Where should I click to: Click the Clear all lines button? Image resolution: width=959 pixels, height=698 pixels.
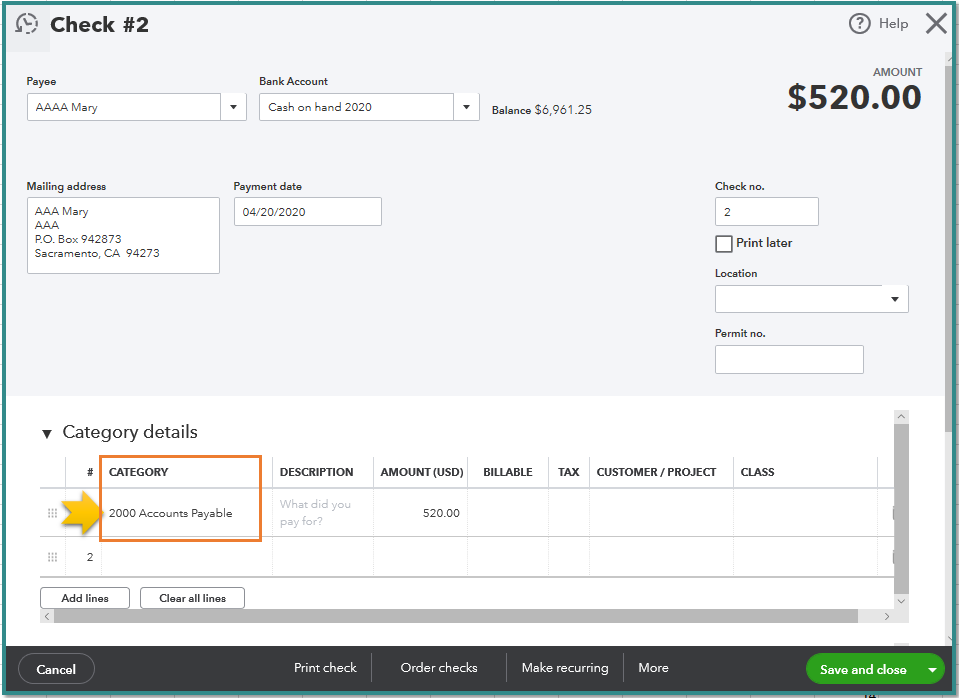pyautogui.click(x=192, y=598)
